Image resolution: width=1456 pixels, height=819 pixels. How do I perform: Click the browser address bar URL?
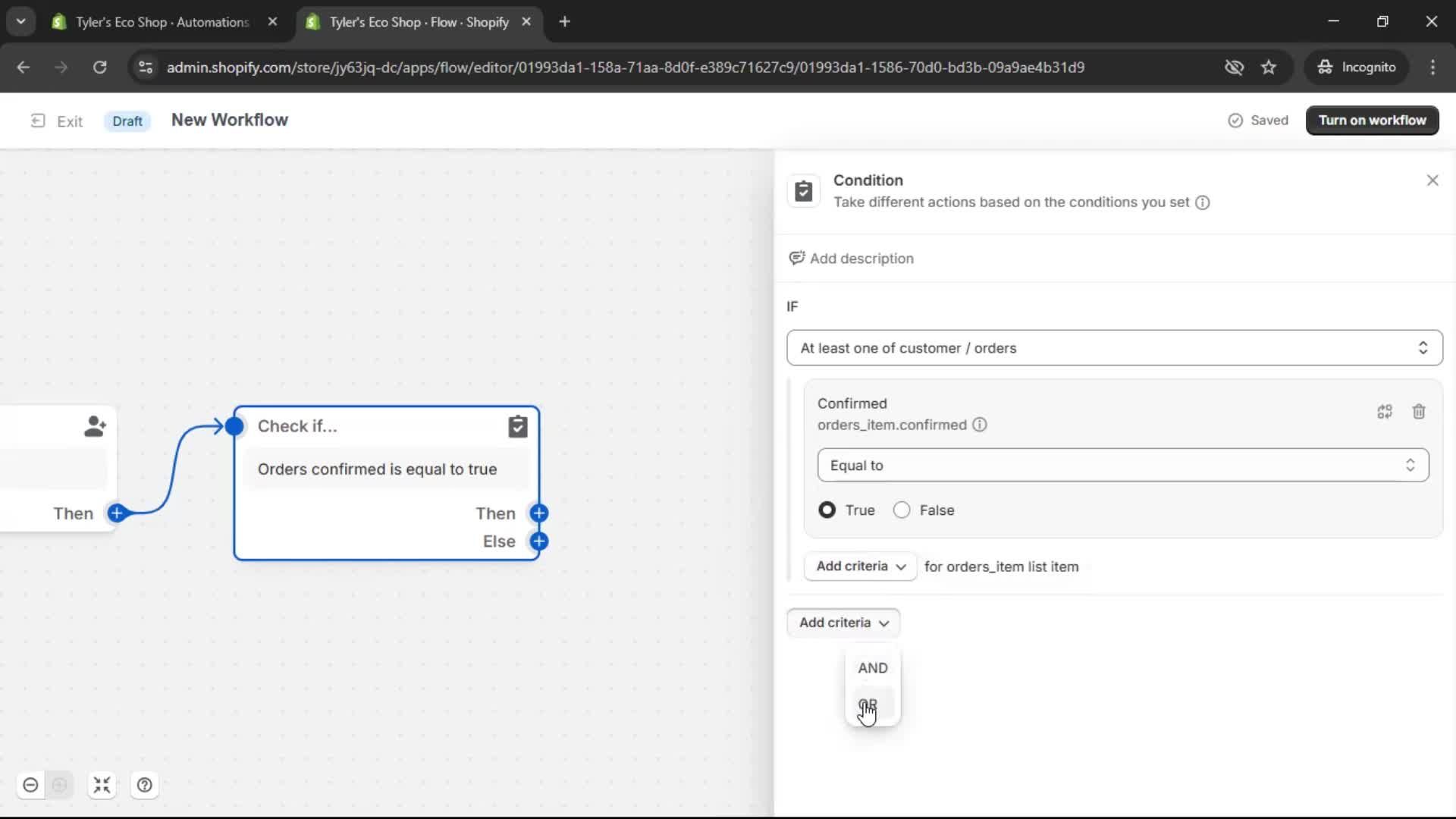(x=626, y=67)
